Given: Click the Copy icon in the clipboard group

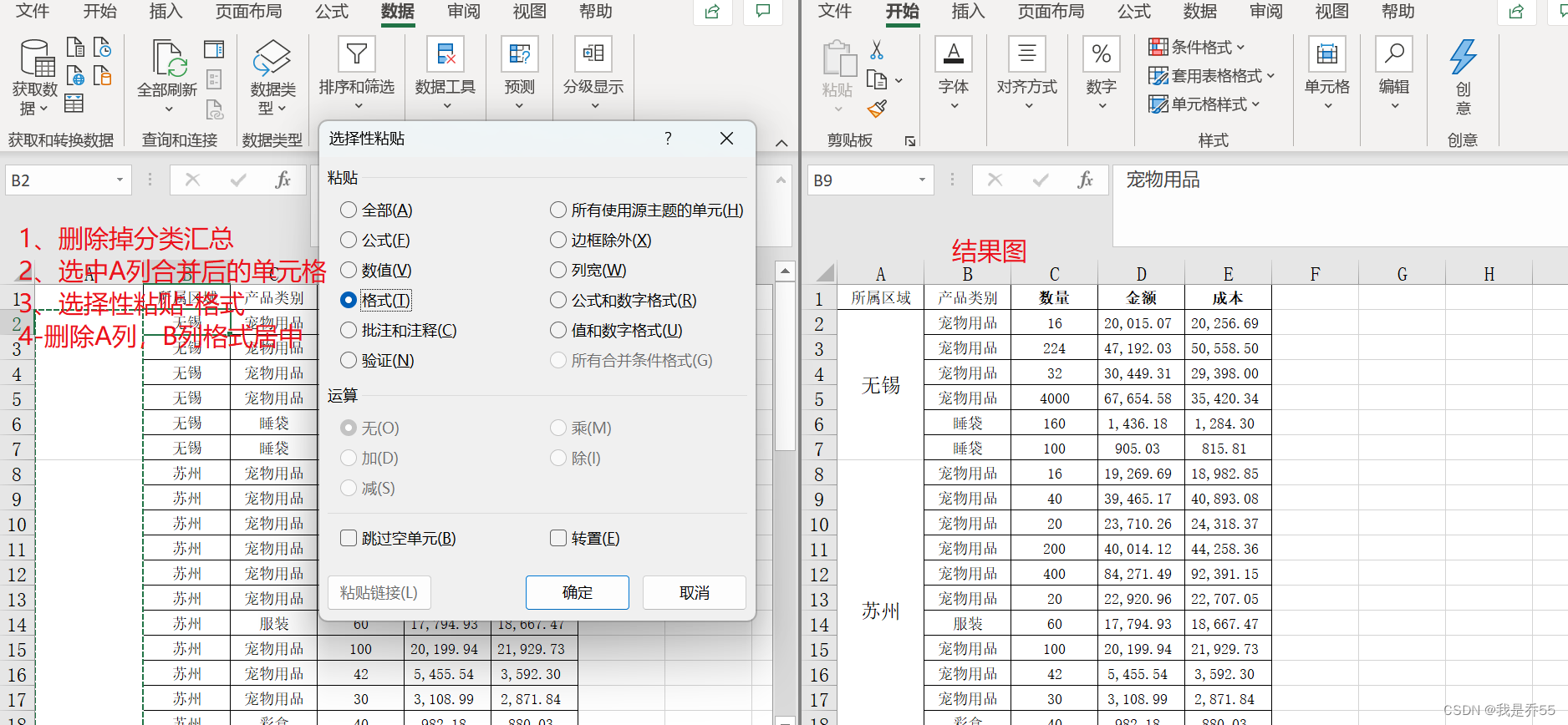Looking at the screenshot, I should point(877,80).
